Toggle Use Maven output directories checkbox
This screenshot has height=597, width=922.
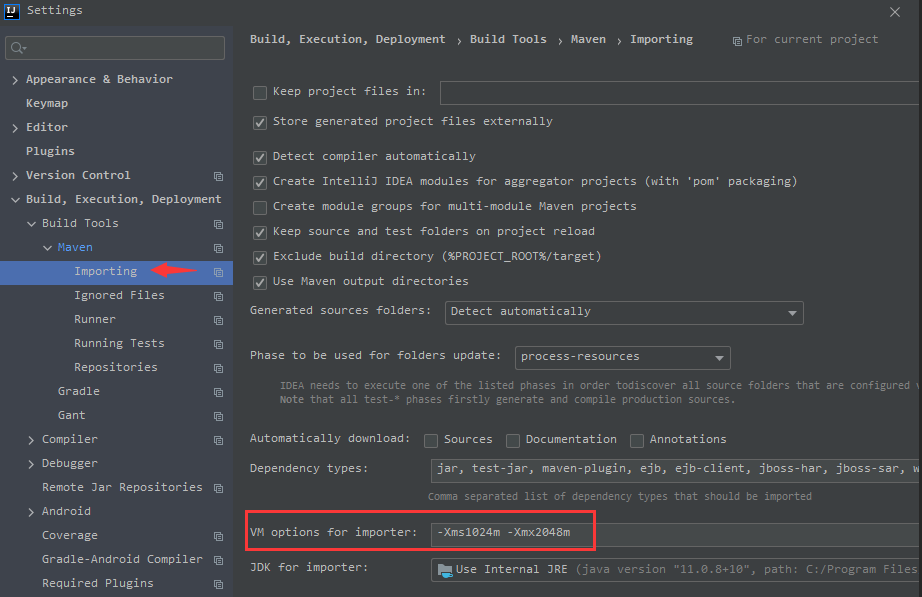point(259,282)
